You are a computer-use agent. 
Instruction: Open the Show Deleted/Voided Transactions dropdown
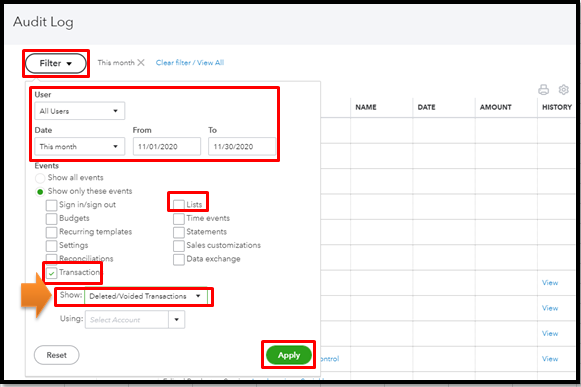coord(146,296)
